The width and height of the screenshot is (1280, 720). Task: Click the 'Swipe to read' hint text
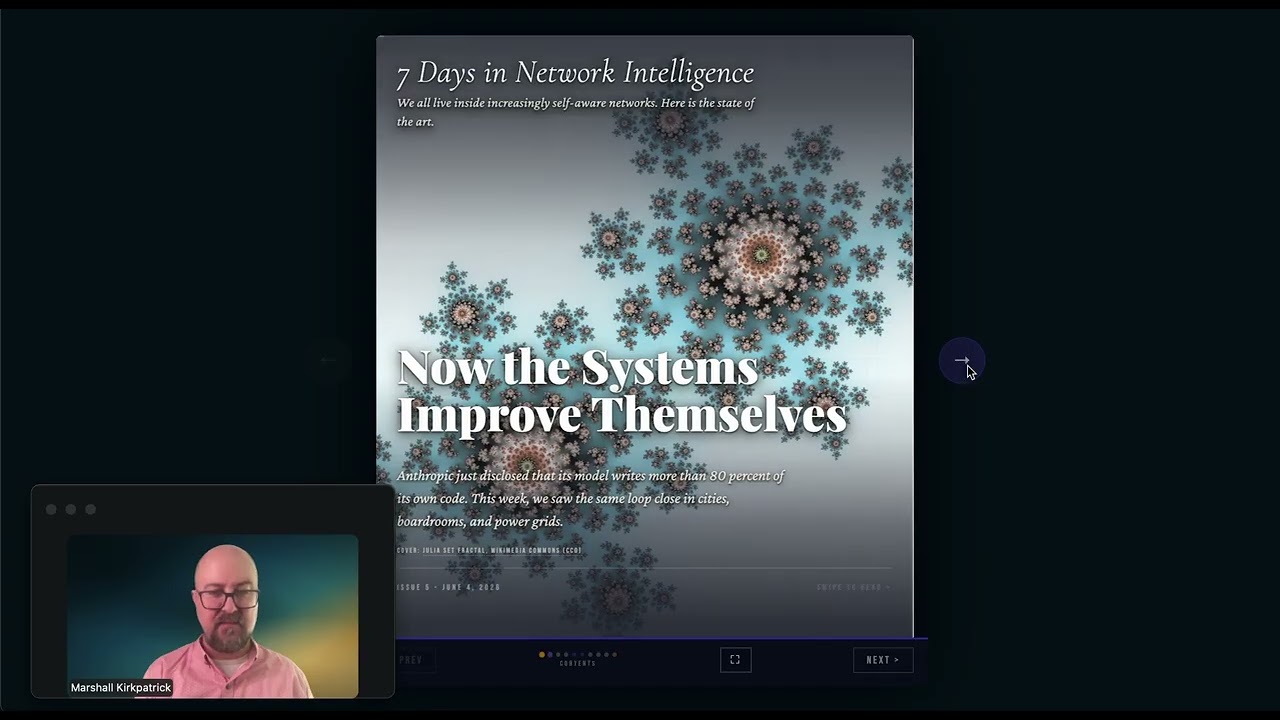click(x=853, y=587)
